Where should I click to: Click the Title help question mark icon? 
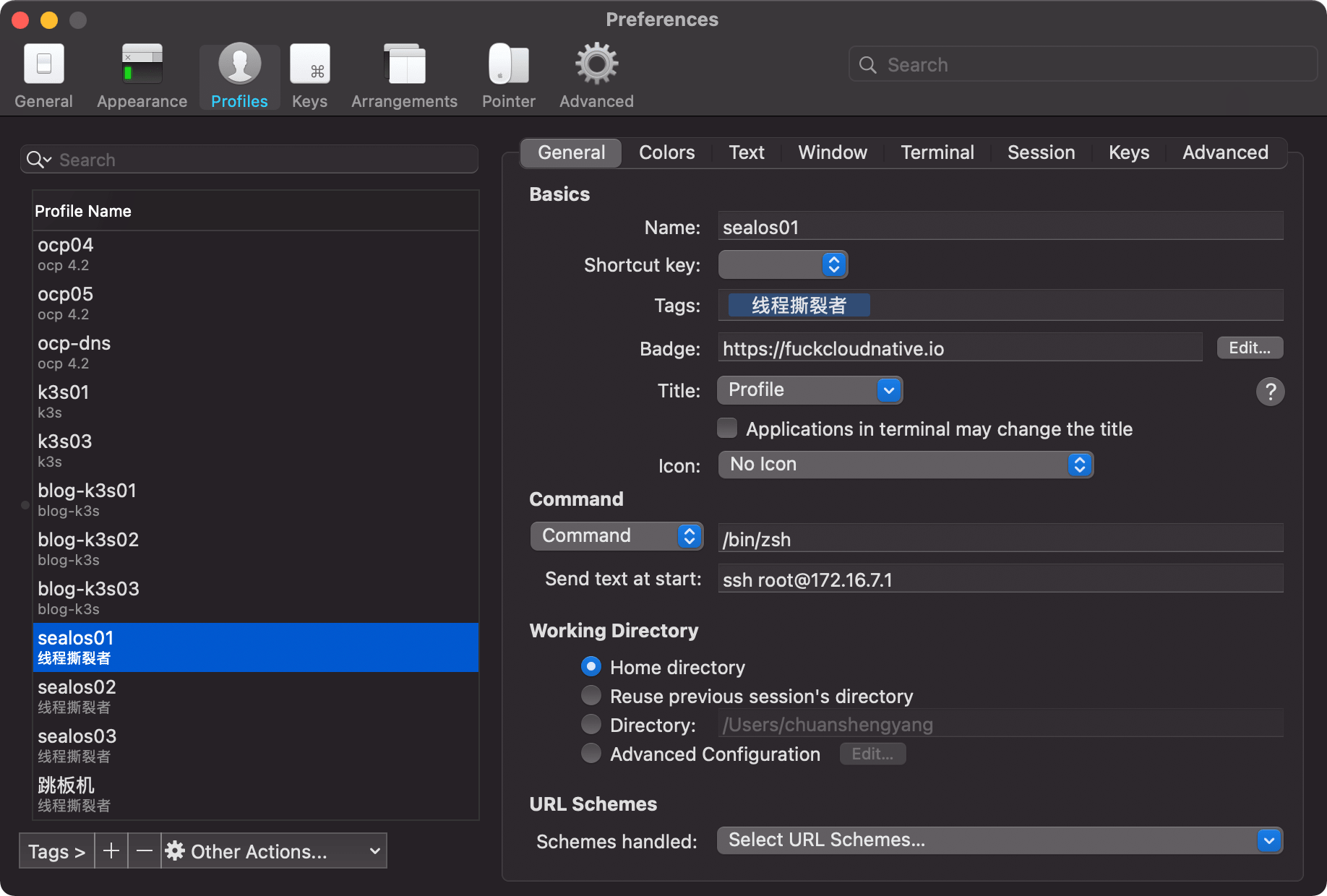point(1271,392)
